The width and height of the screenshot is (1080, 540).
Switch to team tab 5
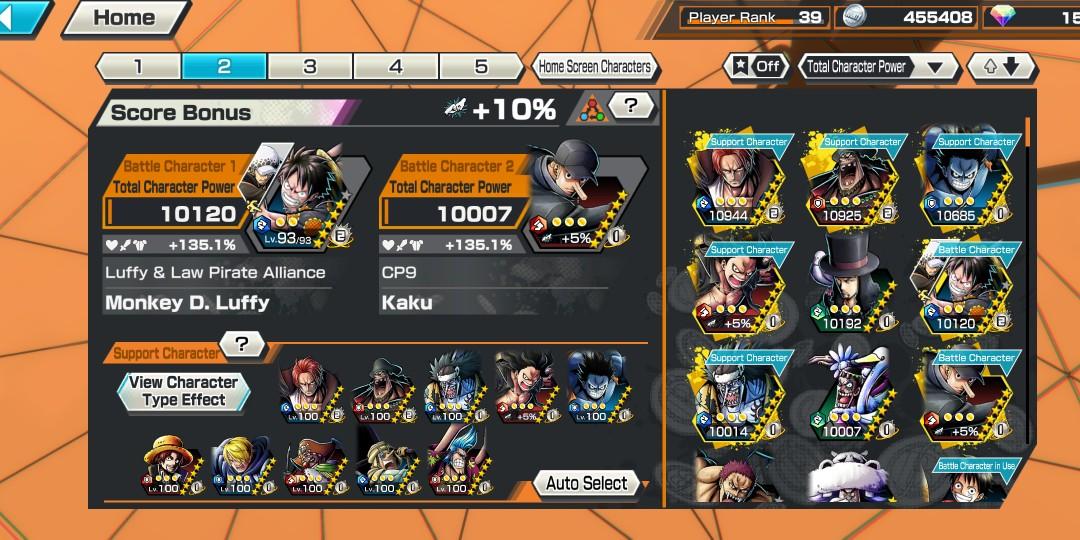[x=482, y=67]
